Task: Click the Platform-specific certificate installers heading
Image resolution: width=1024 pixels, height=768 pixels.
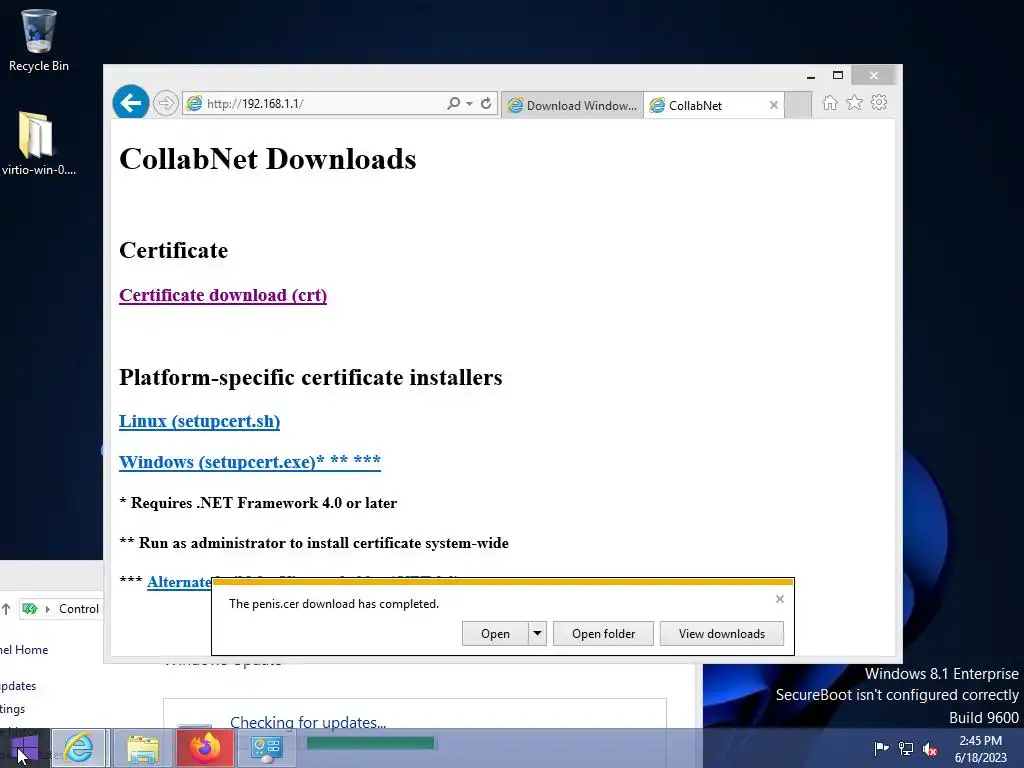Action: click(x=311, y=377)
